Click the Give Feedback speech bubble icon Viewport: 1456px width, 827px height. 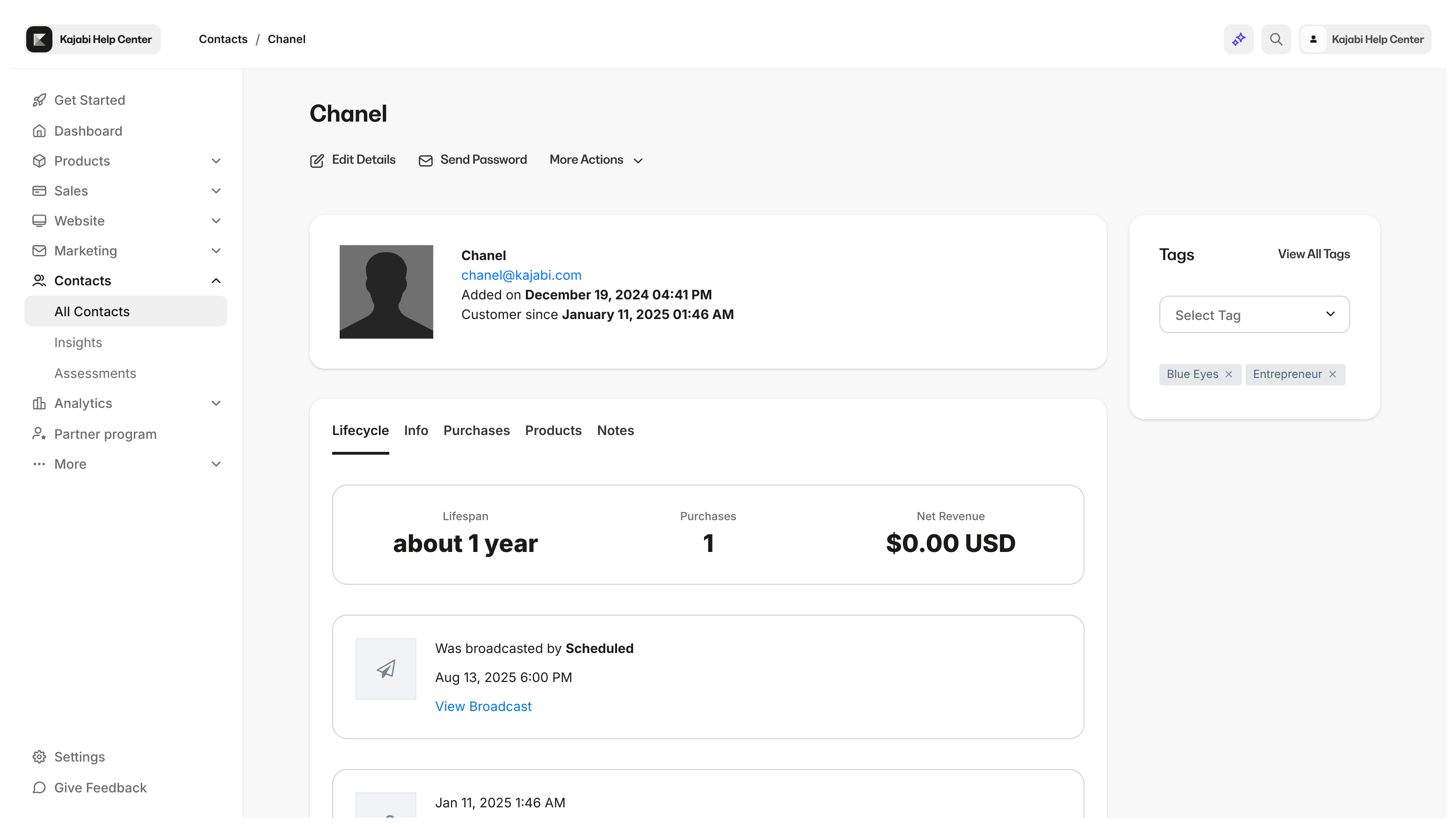(39, 788)
